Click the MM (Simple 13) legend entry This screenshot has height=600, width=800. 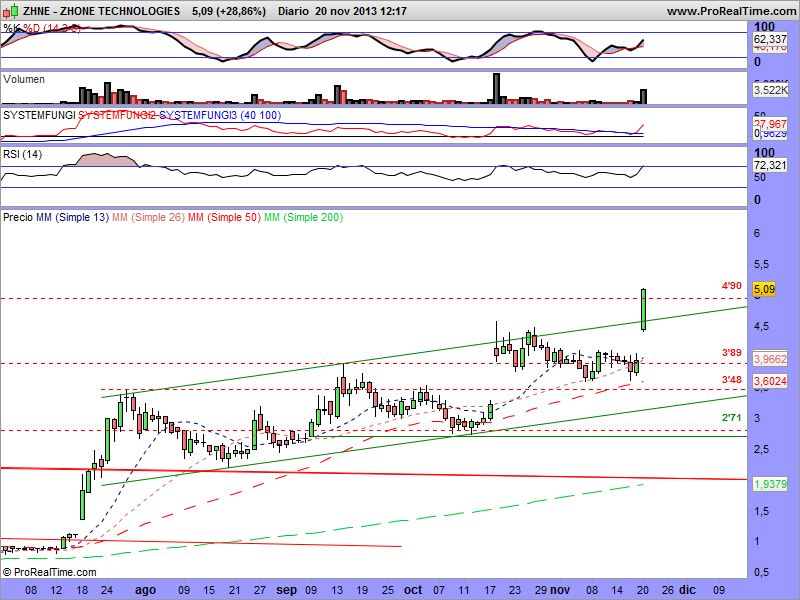(x=72, y=217)
